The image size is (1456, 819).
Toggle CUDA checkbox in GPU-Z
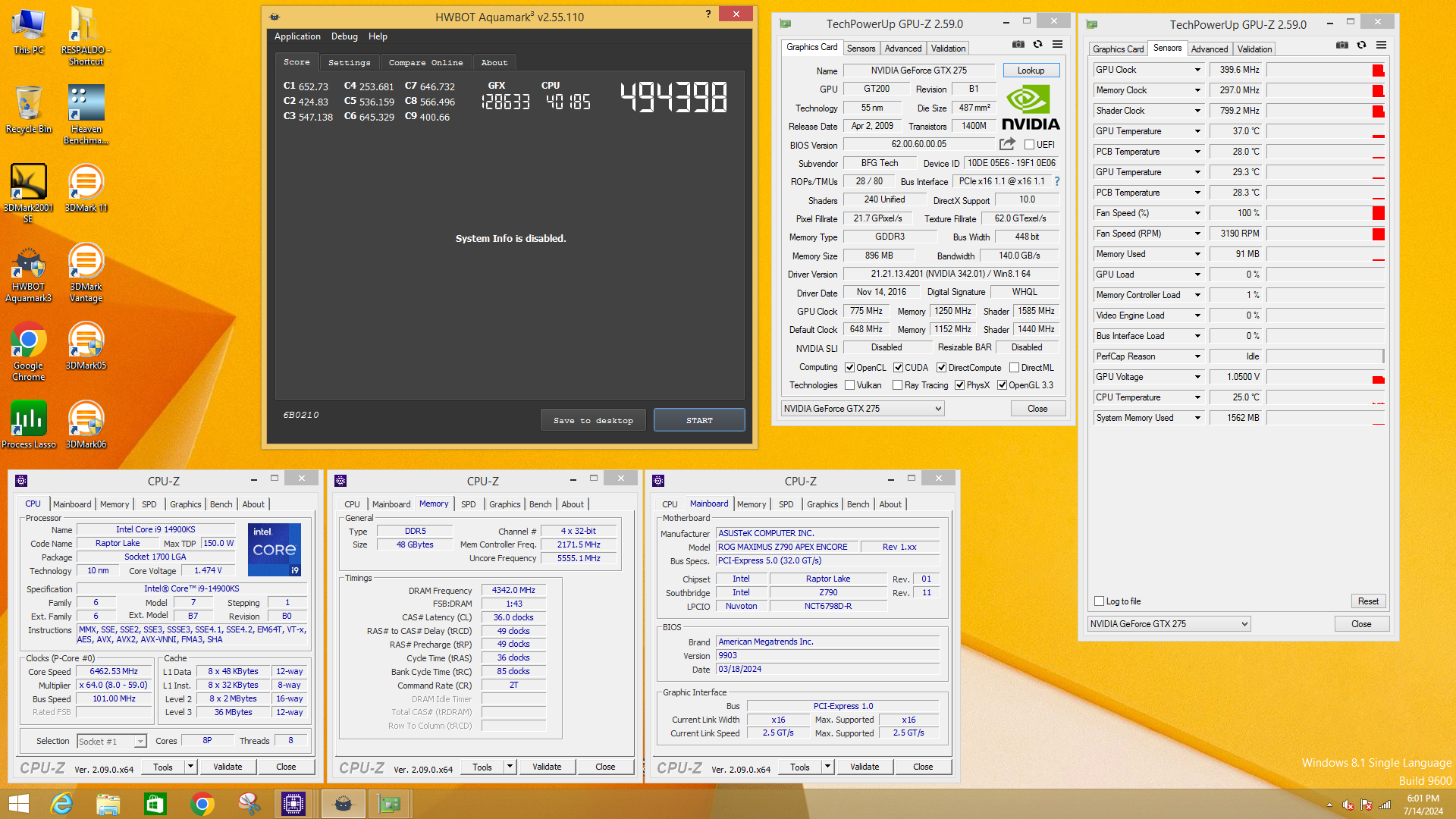[x=898, y=368]
